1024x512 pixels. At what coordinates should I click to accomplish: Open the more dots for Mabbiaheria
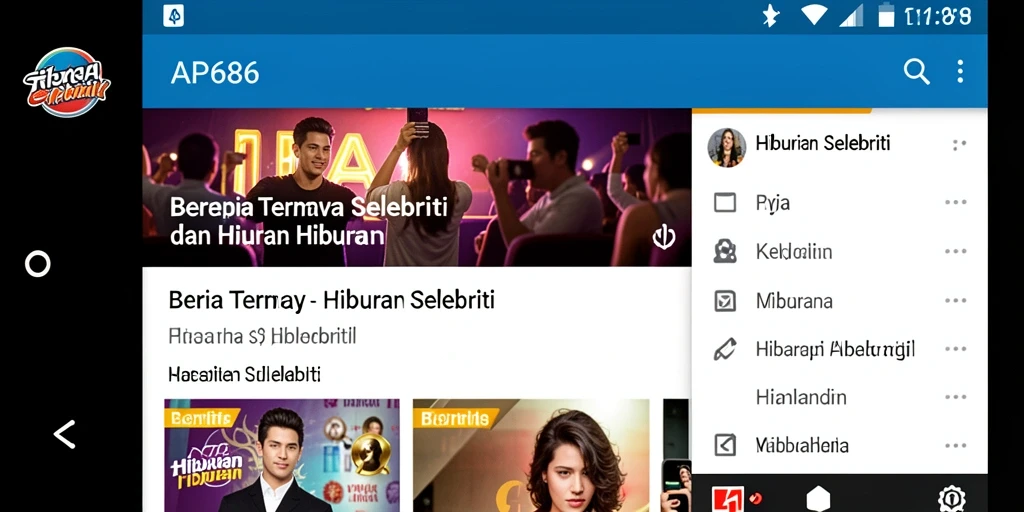pos(955,446)
